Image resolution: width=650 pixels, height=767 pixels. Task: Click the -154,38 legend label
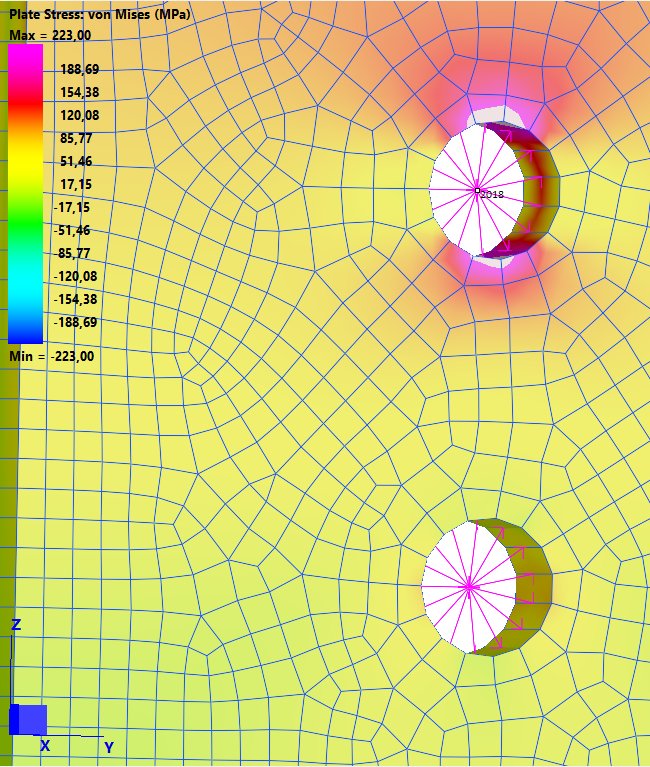[76, 299]
